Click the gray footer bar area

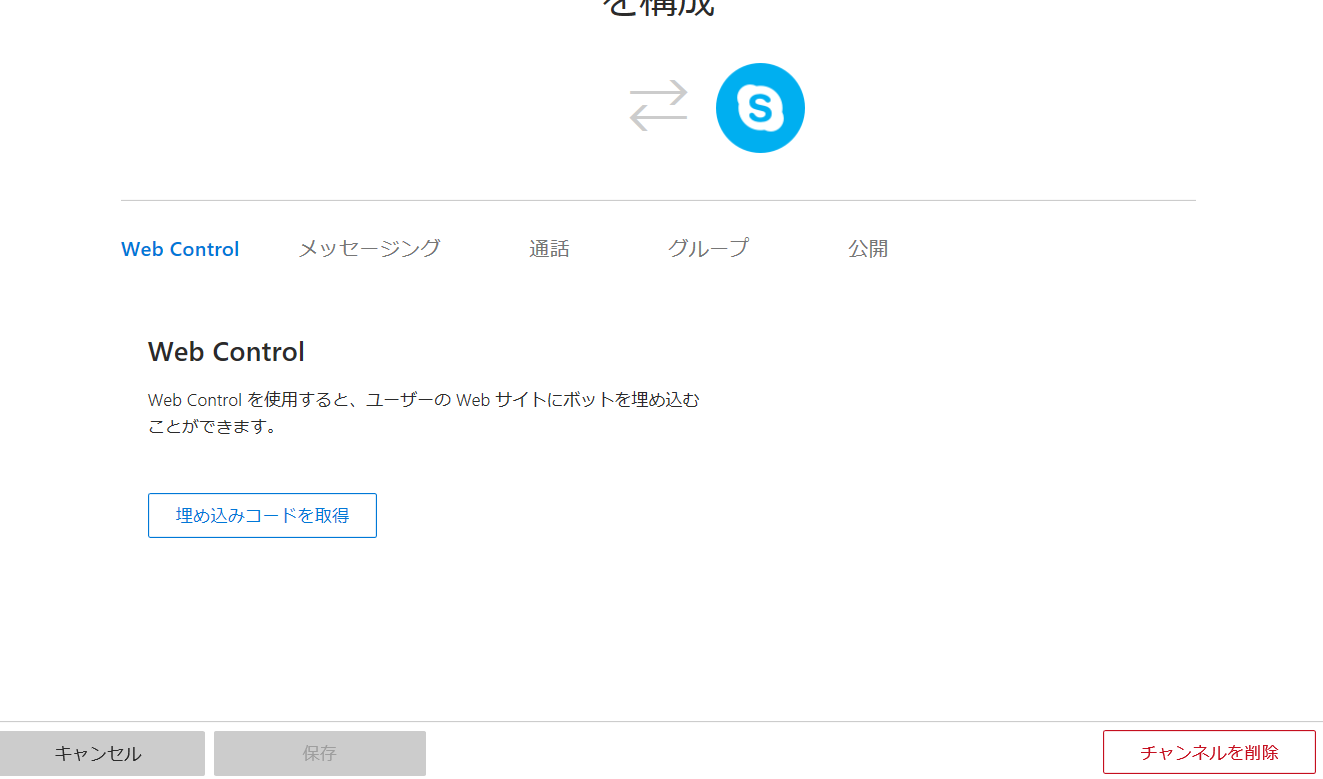pos(660,753)
